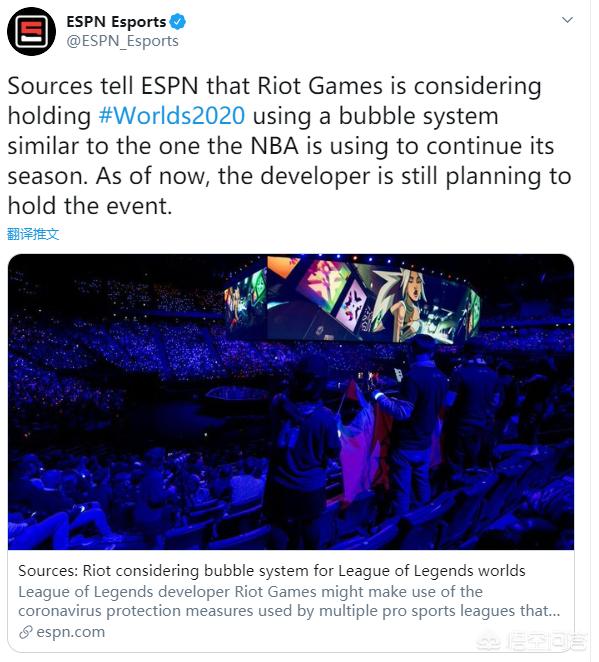Expand the tweet options chevron

coord(567,20)
